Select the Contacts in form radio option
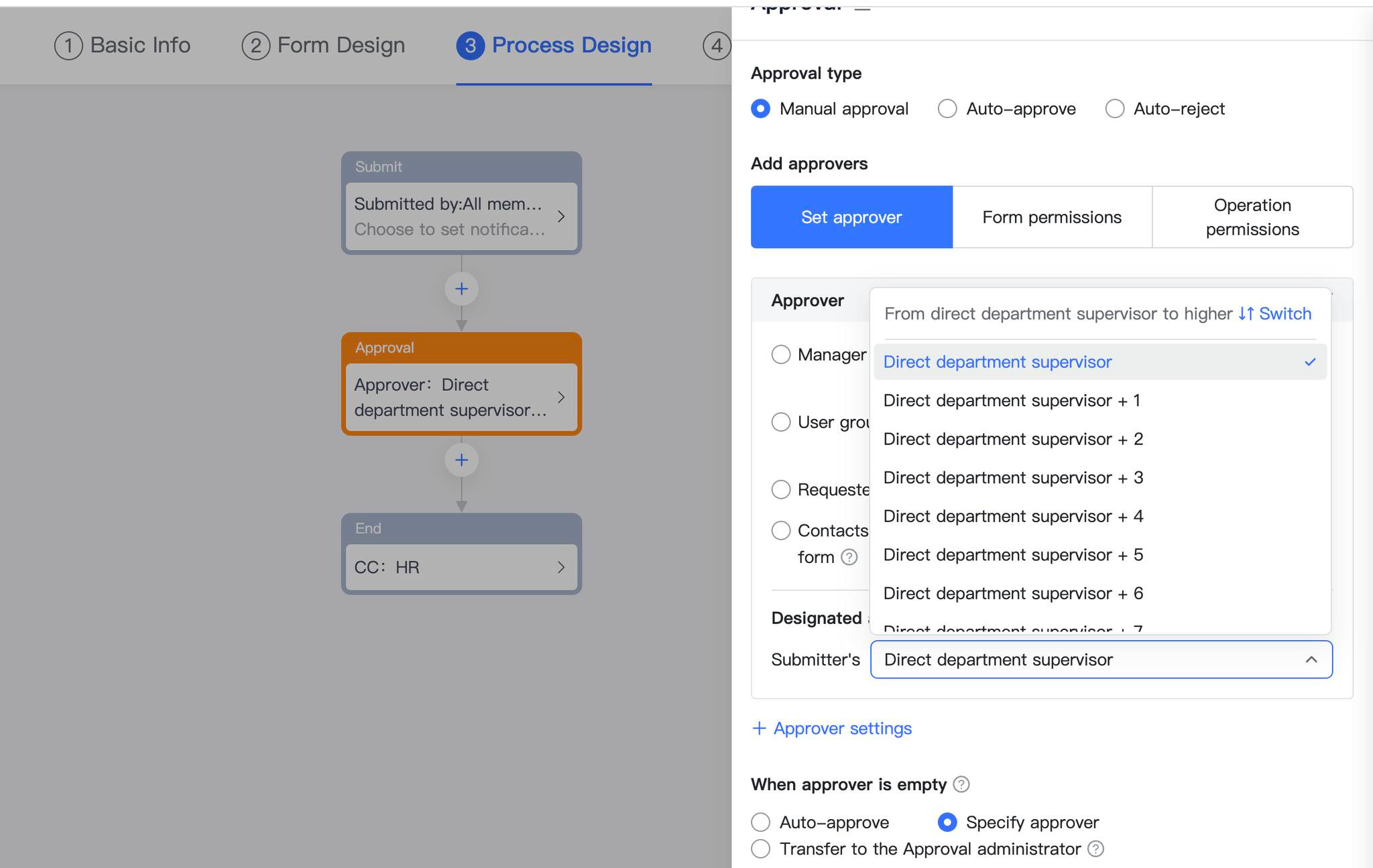1373x868 pixels. click(x=781, y=530)
